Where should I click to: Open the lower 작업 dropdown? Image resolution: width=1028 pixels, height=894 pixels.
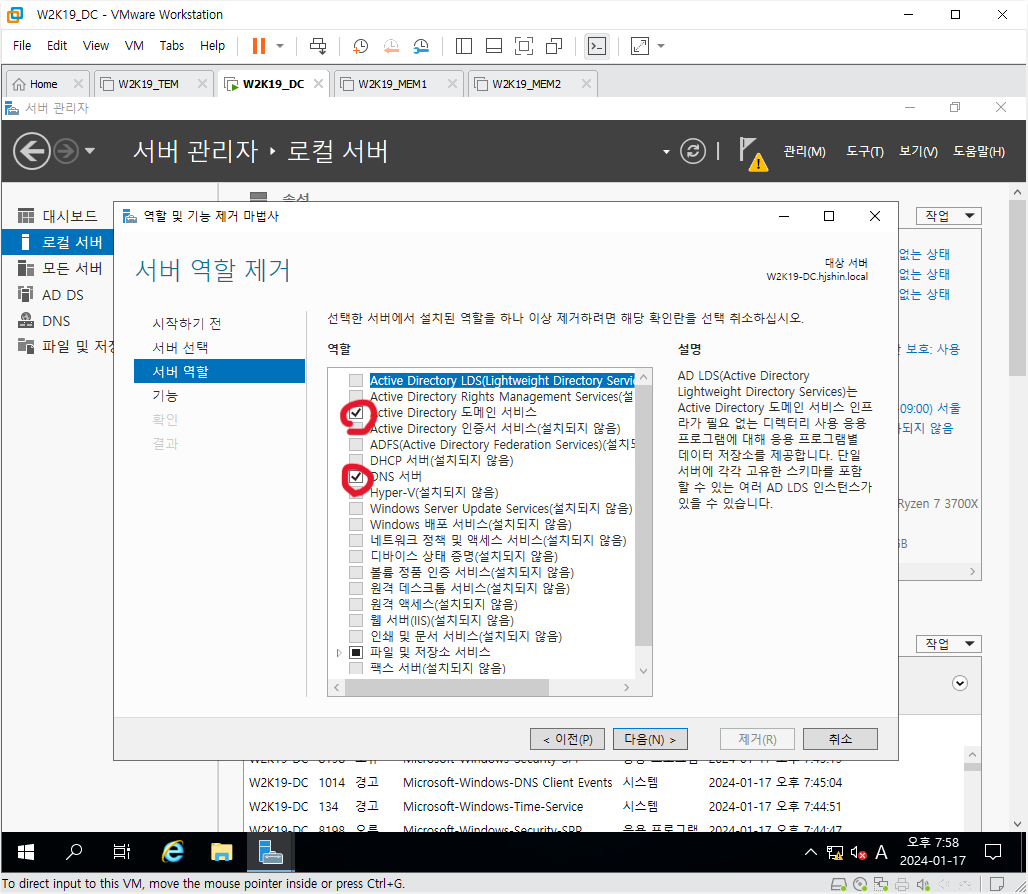click(x=949, y=644)
